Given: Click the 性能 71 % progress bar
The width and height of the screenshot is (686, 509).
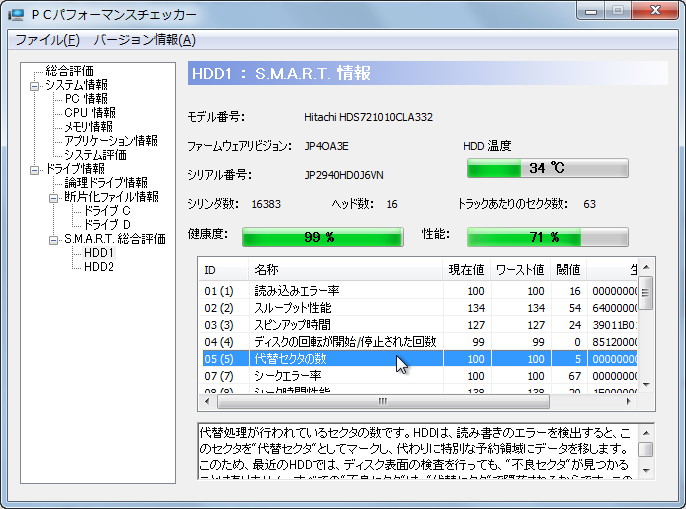Looking at the screenshot, I should point(548,237).
